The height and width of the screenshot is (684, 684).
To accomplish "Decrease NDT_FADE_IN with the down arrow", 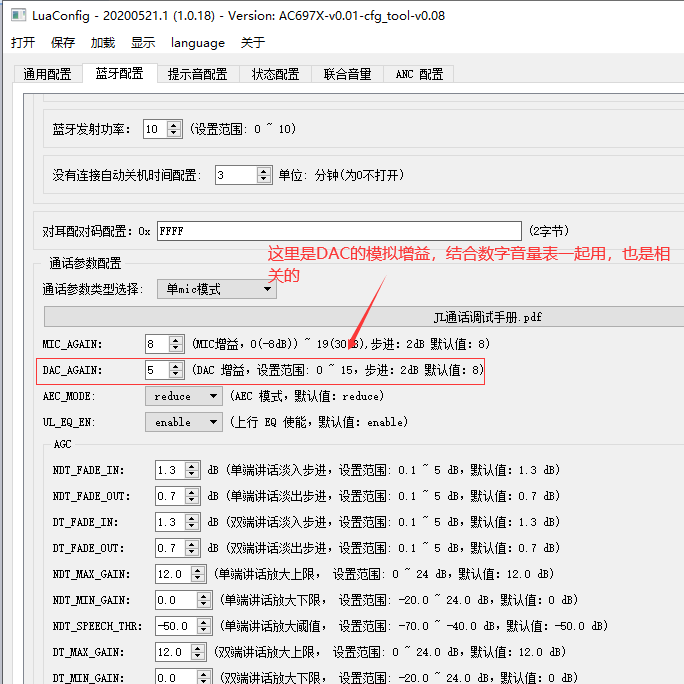I will click(192, 474).
